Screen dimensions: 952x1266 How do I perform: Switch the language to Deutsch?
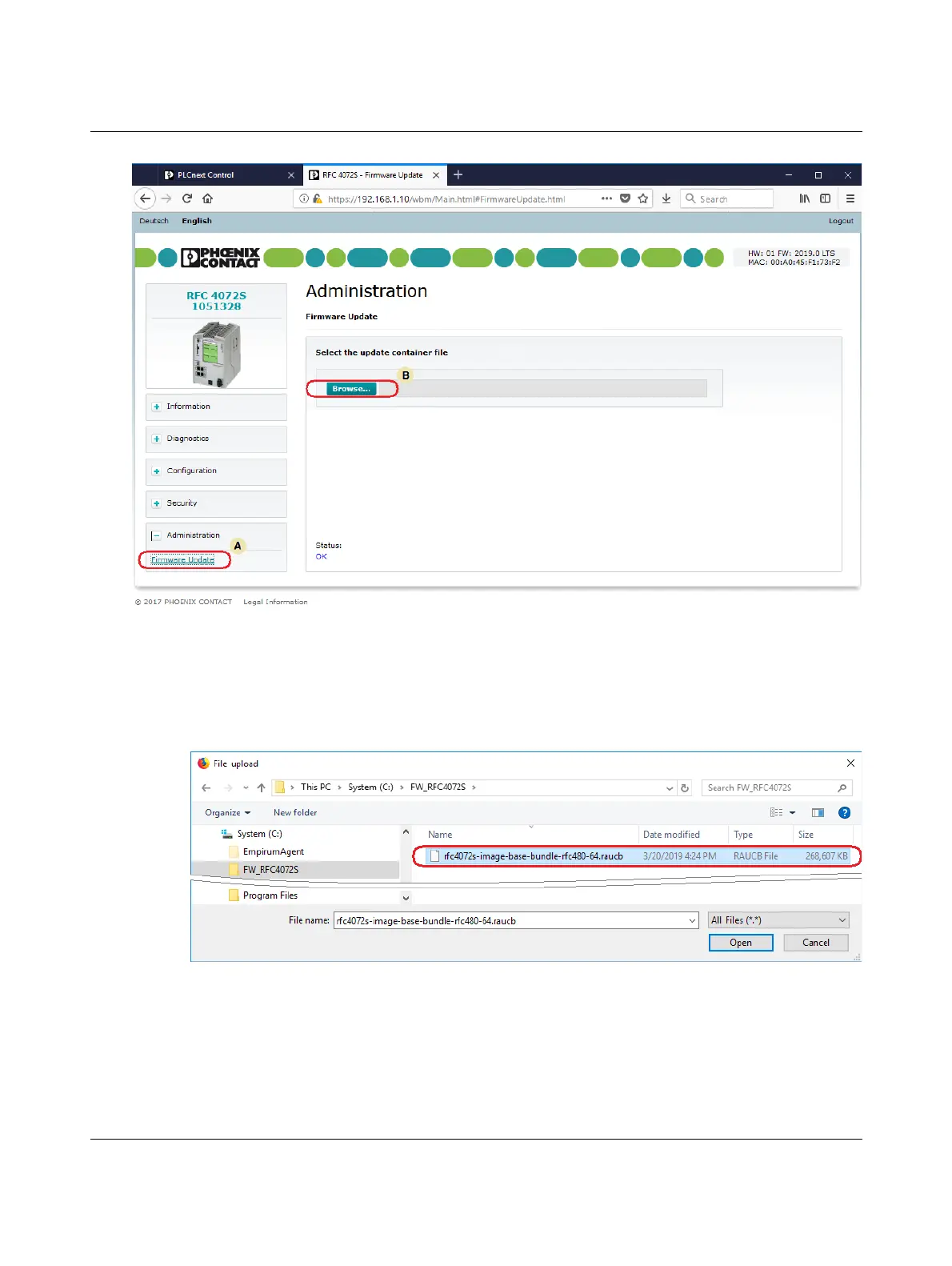click(x=154, y=221)
